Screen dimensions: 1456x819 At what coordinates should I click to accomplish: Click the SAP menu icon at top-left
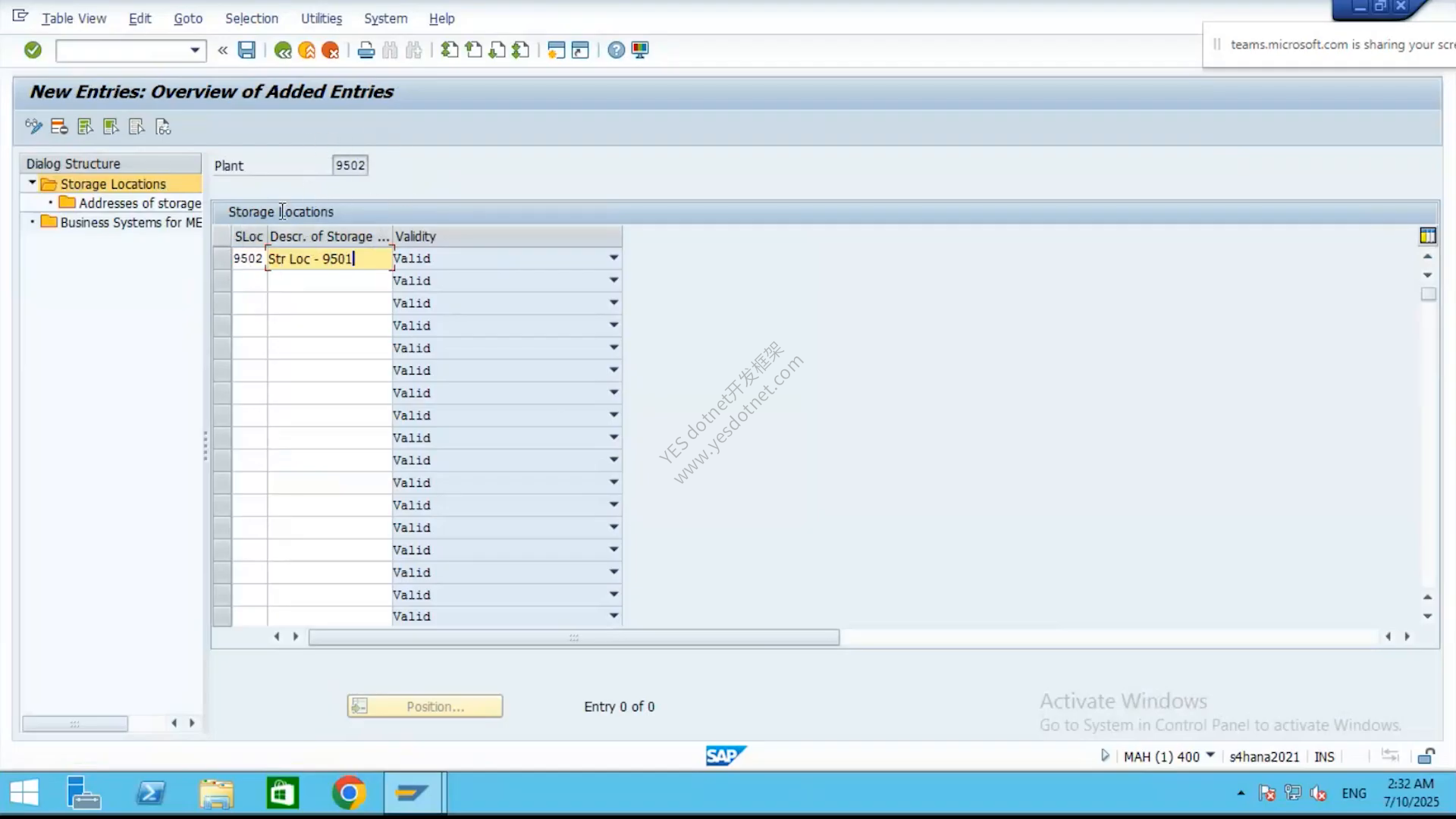click(20, 16)
